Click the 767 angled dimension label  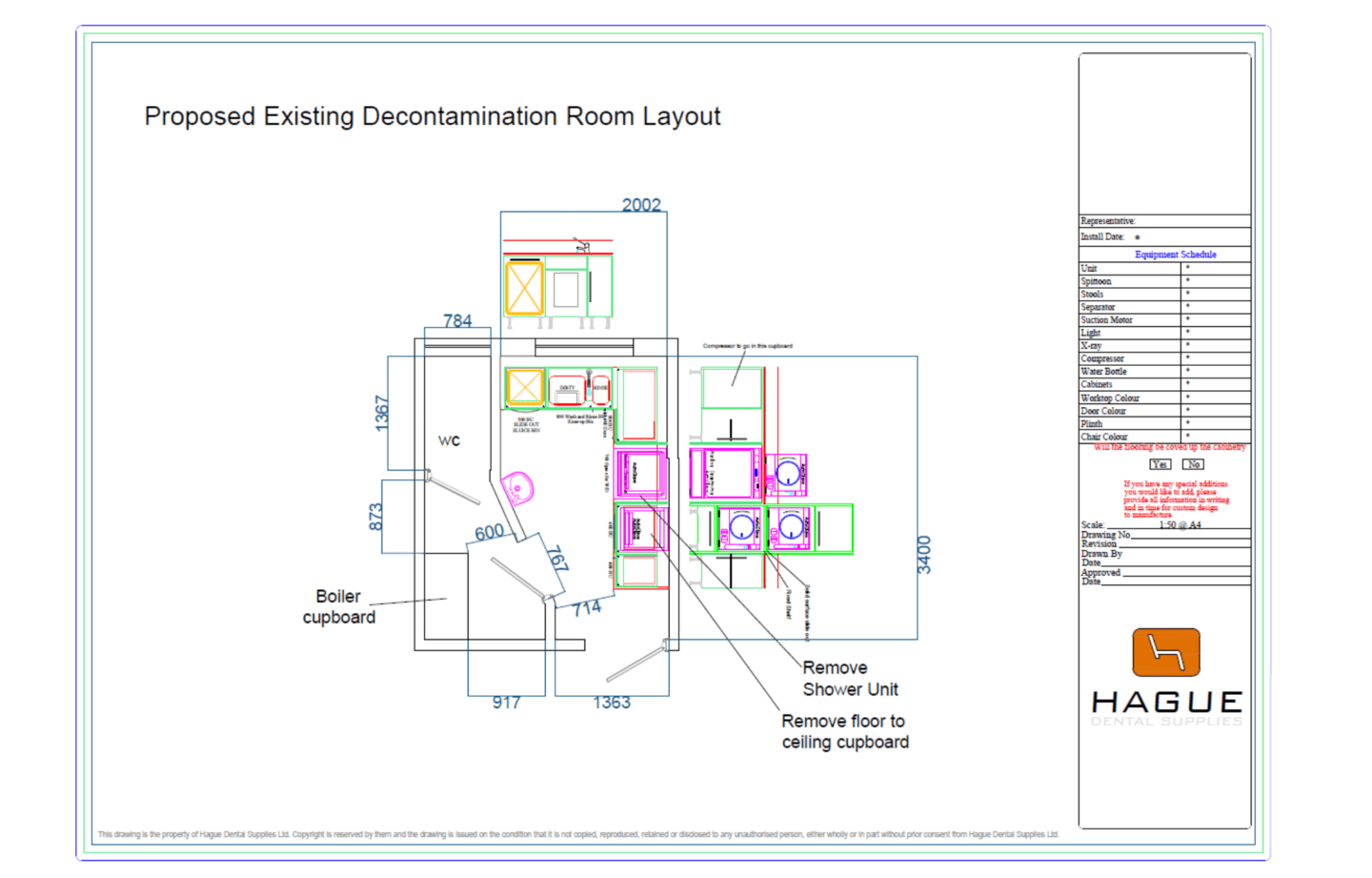[x=557, y=559]
